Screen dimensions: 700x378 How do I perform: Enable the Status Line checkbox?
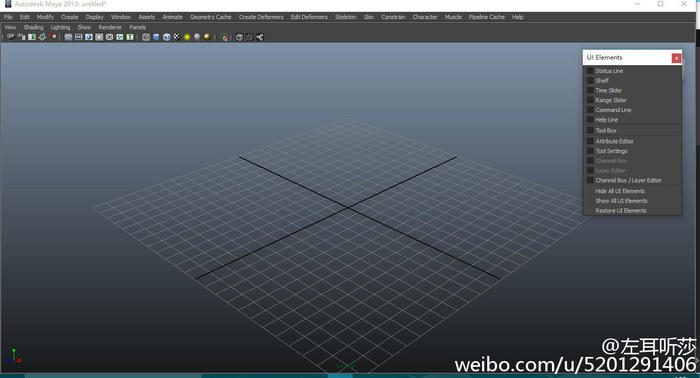(590, 71)
